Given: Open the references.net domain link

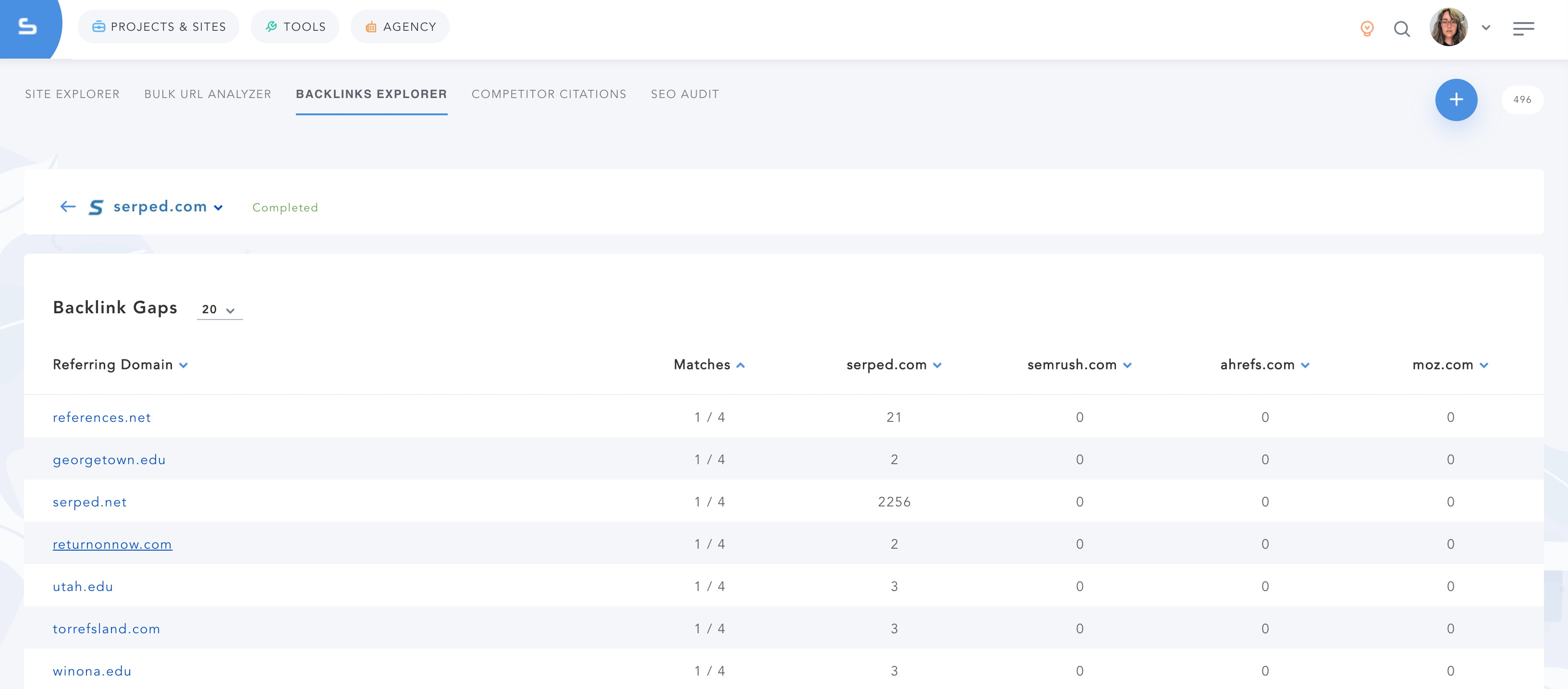Looking at the screenshot, I should pos(102,418).
